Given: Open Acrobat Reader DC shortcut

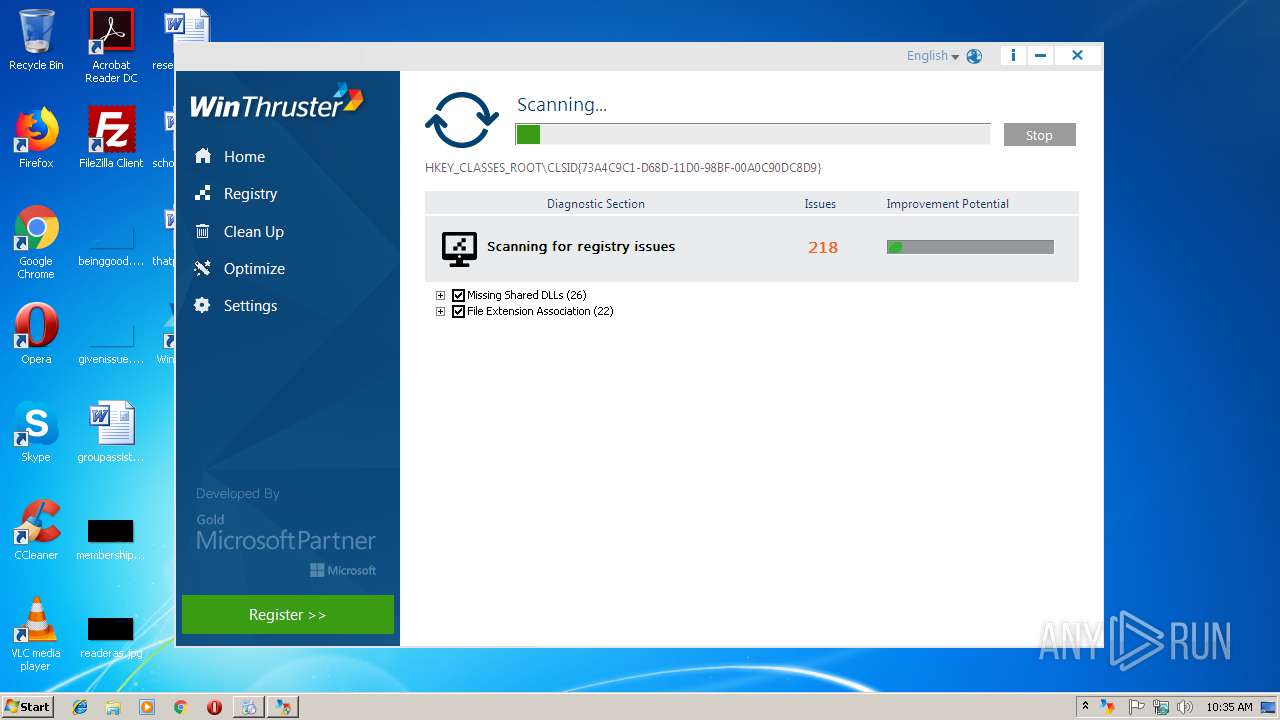Looking at the screenshot, I should click(111, 46).
